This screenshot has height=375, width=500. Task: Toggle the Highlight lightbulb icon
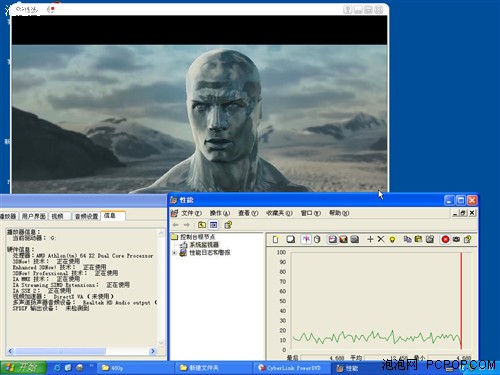[392, 239]
